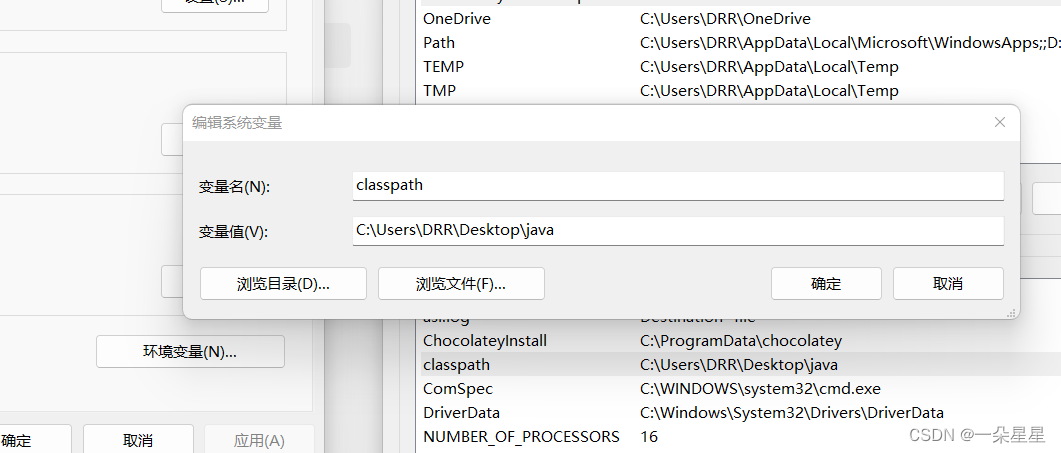This screenshot has width=1061, height=453.
Task: Click the value C:\WINDOWS\system32\cmd.exe
Action: (x=761, y=389)
